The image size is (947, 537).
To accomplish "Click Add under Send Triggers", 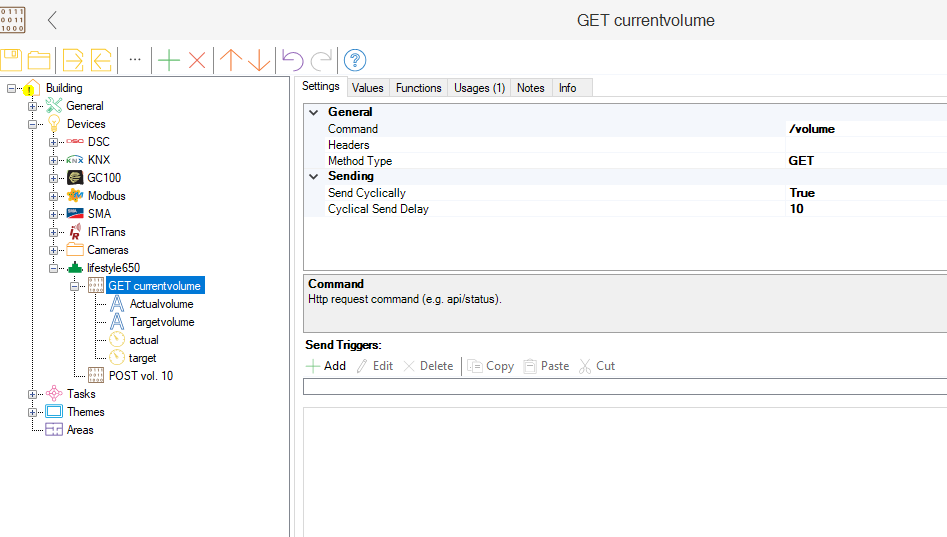I will click(326, 366).
